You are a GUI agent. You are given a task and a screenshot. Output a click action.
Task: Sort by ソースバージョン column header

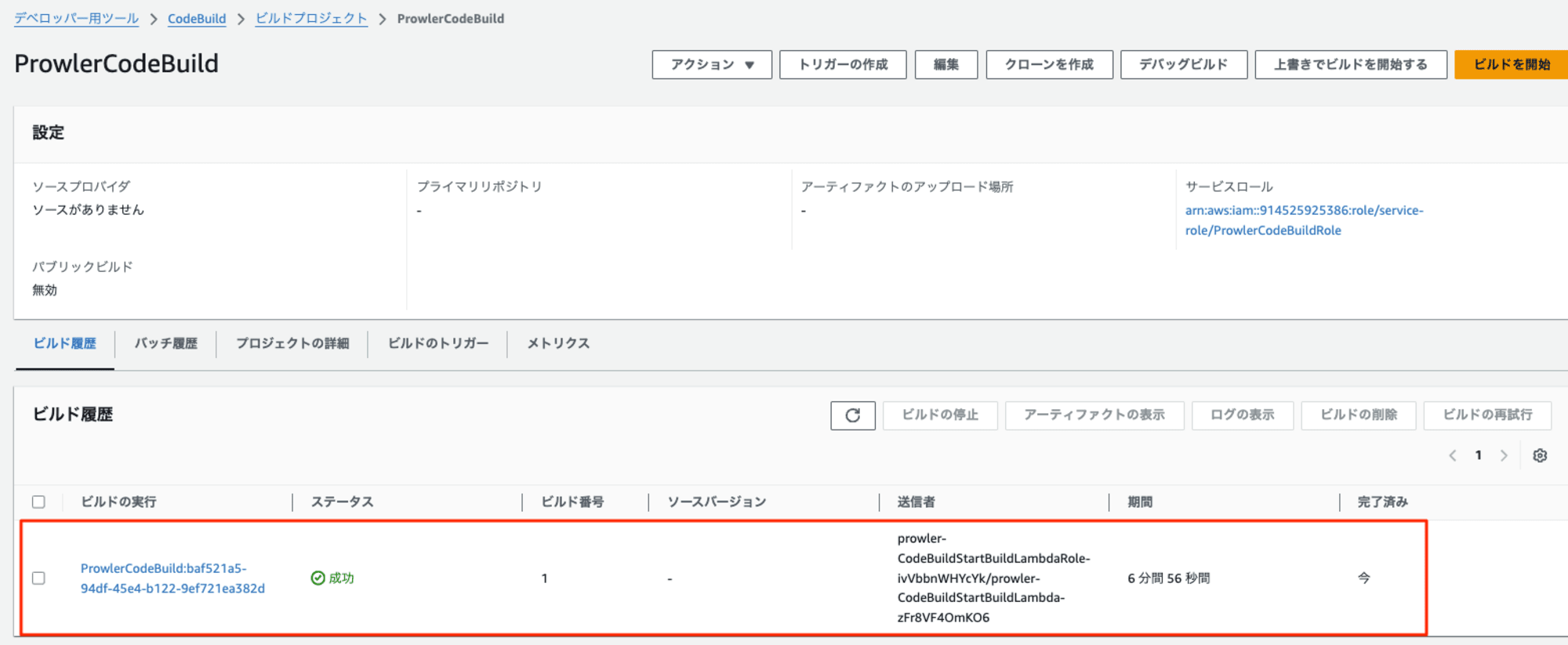pos(717,502)
